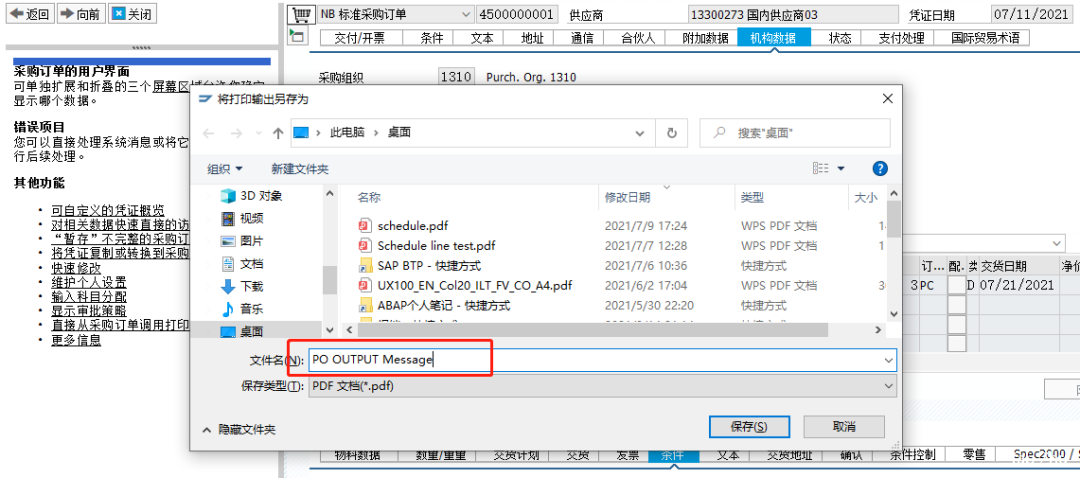Image resolution: width=1080 pixels, height=478 pixels.
Task: Click the forward arrow in the save dialog
Action: point(236,133)
